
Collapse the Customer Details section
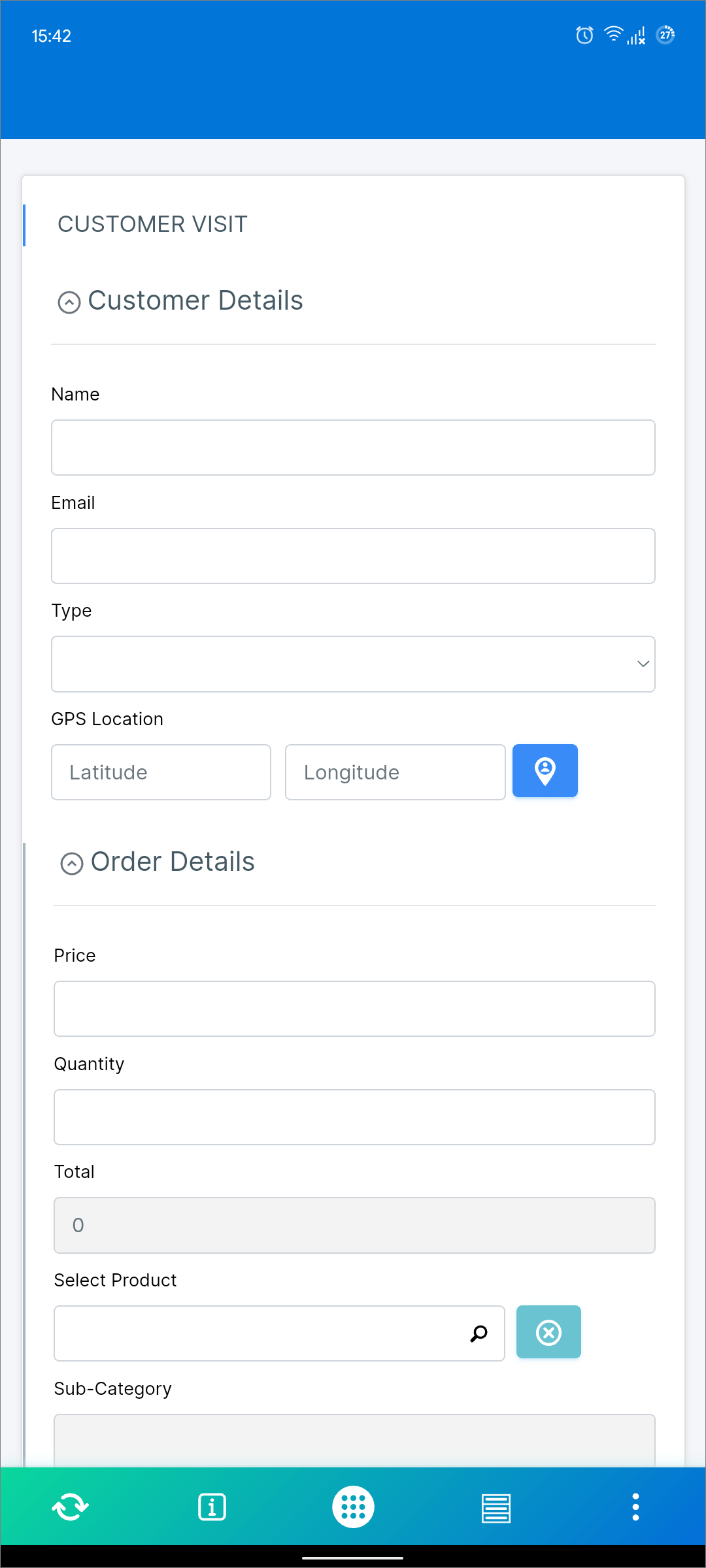[x=69, y=302]
